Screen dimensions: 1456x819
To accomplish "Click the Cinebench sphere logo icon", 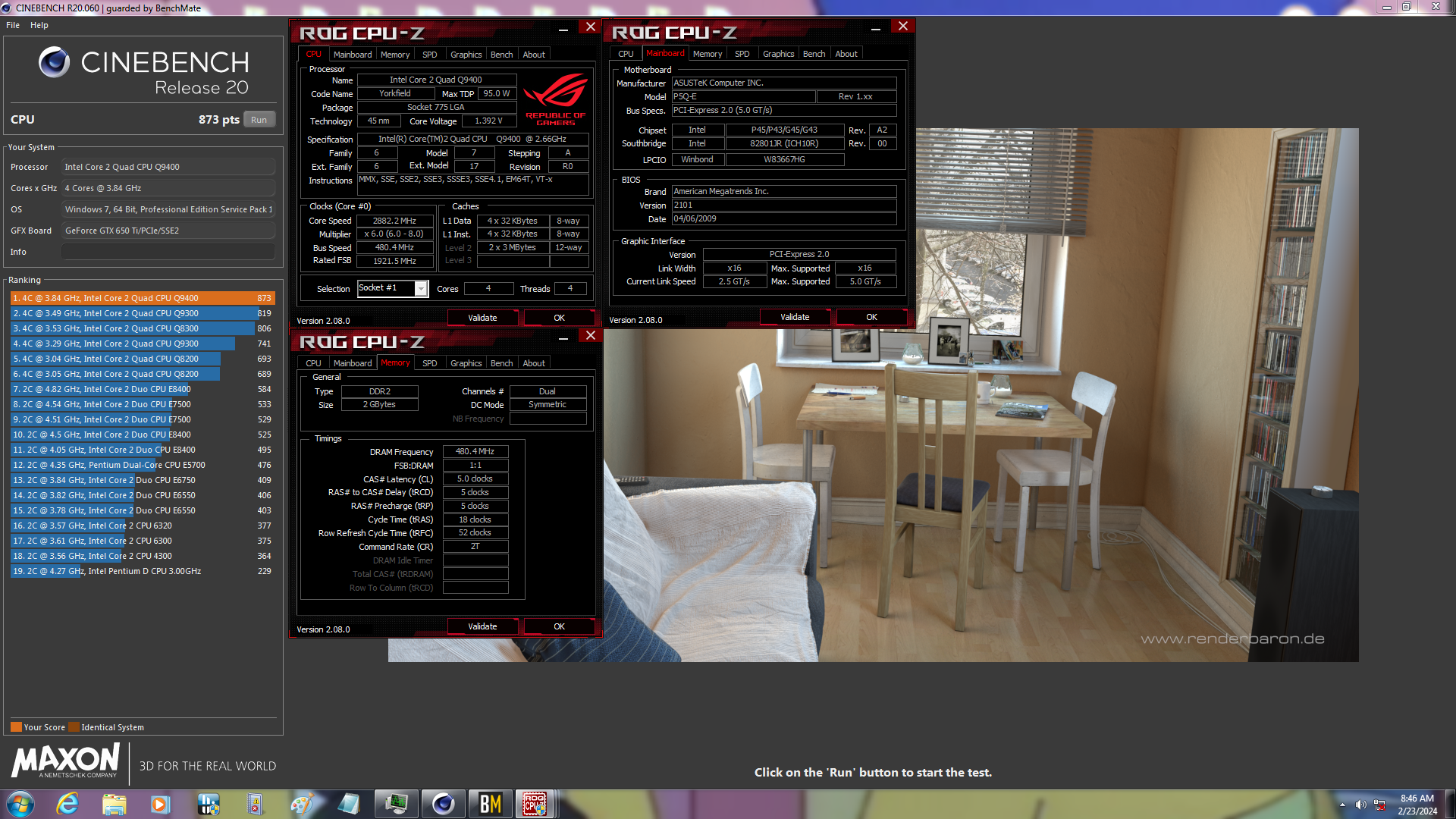I will [54, 62].
